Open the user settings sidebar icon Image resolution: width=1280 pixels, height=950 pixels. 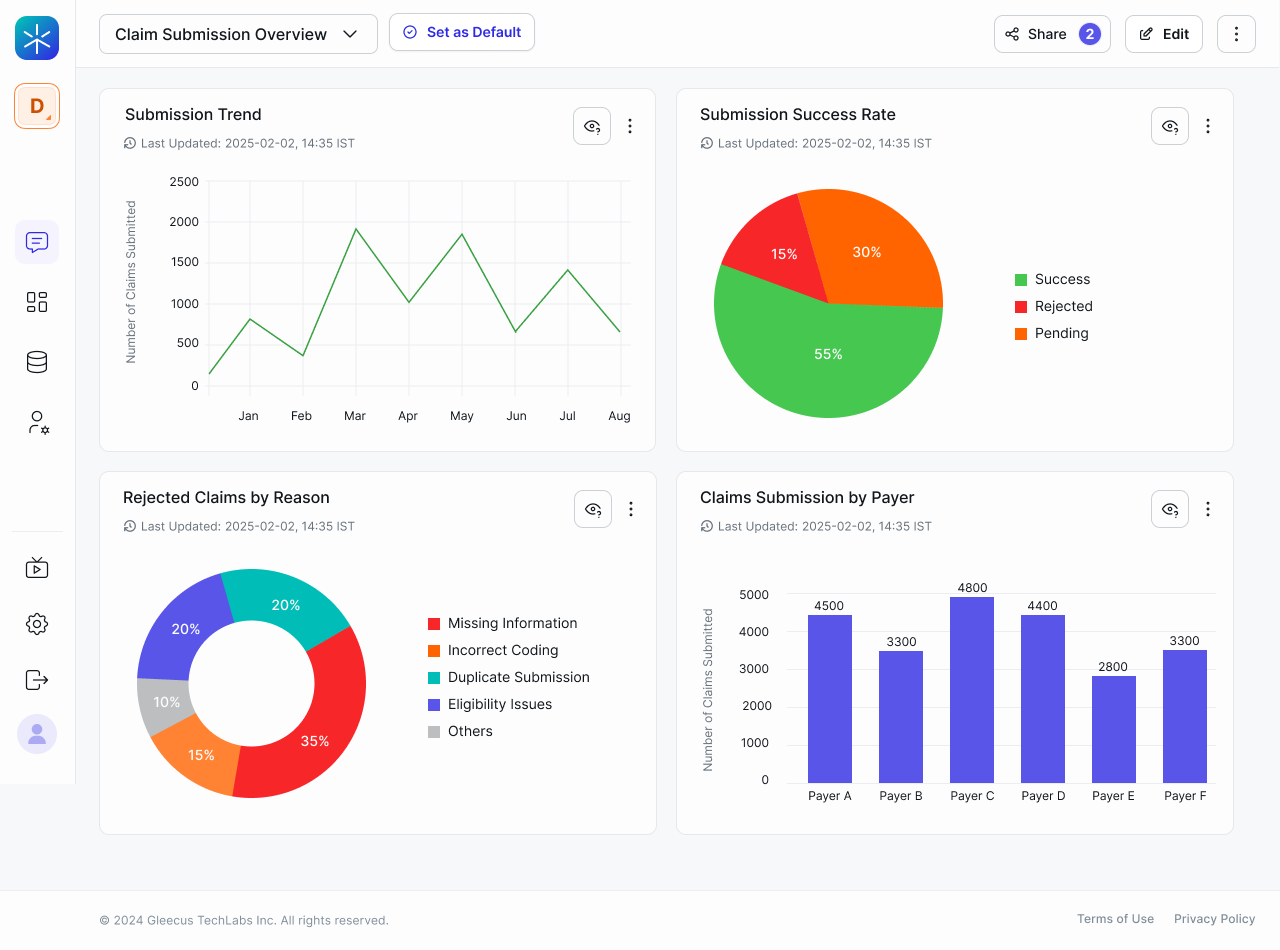37,422
